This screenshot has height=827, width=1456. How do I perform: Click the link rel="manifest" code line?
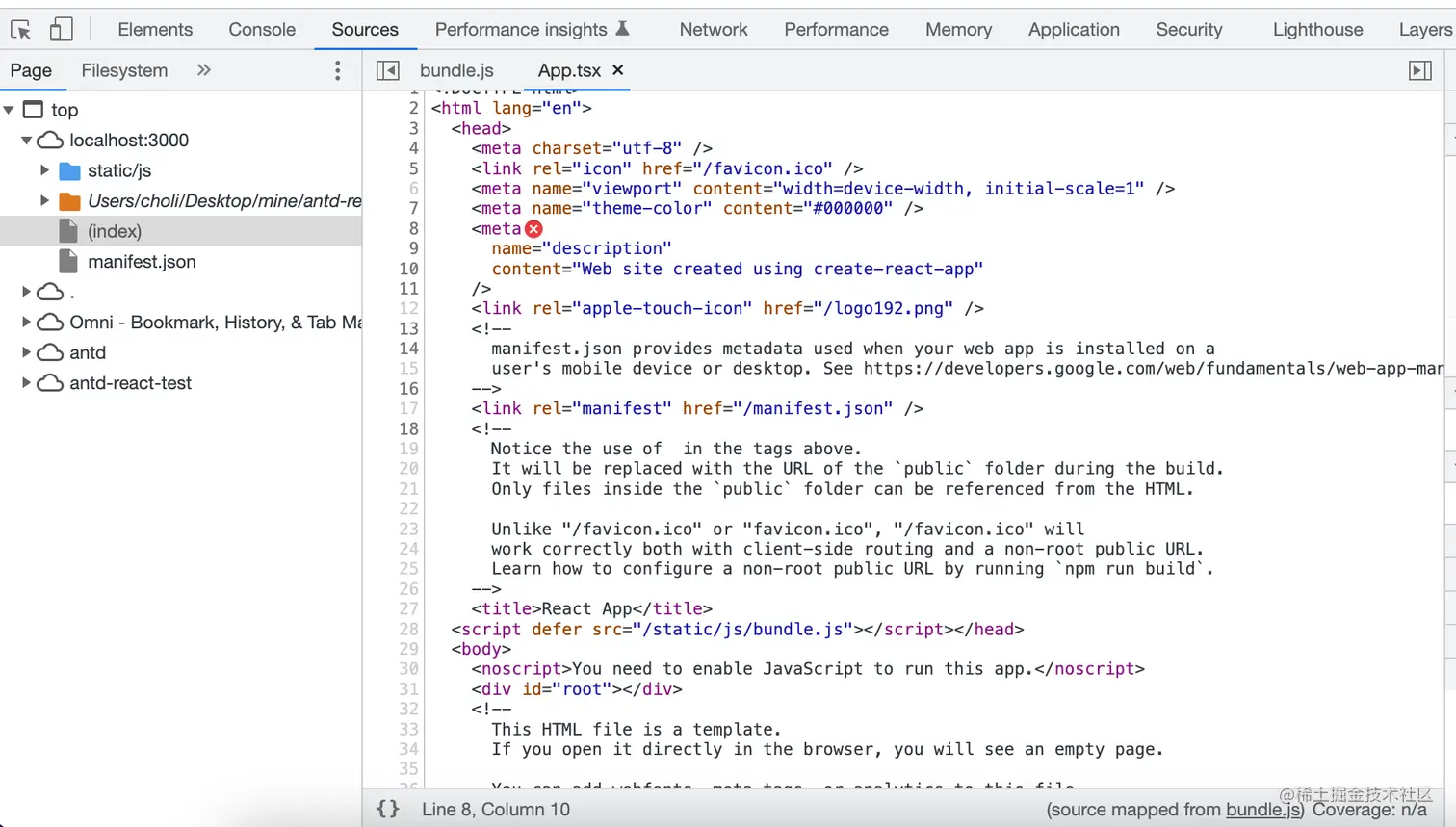tap(697, 409)
